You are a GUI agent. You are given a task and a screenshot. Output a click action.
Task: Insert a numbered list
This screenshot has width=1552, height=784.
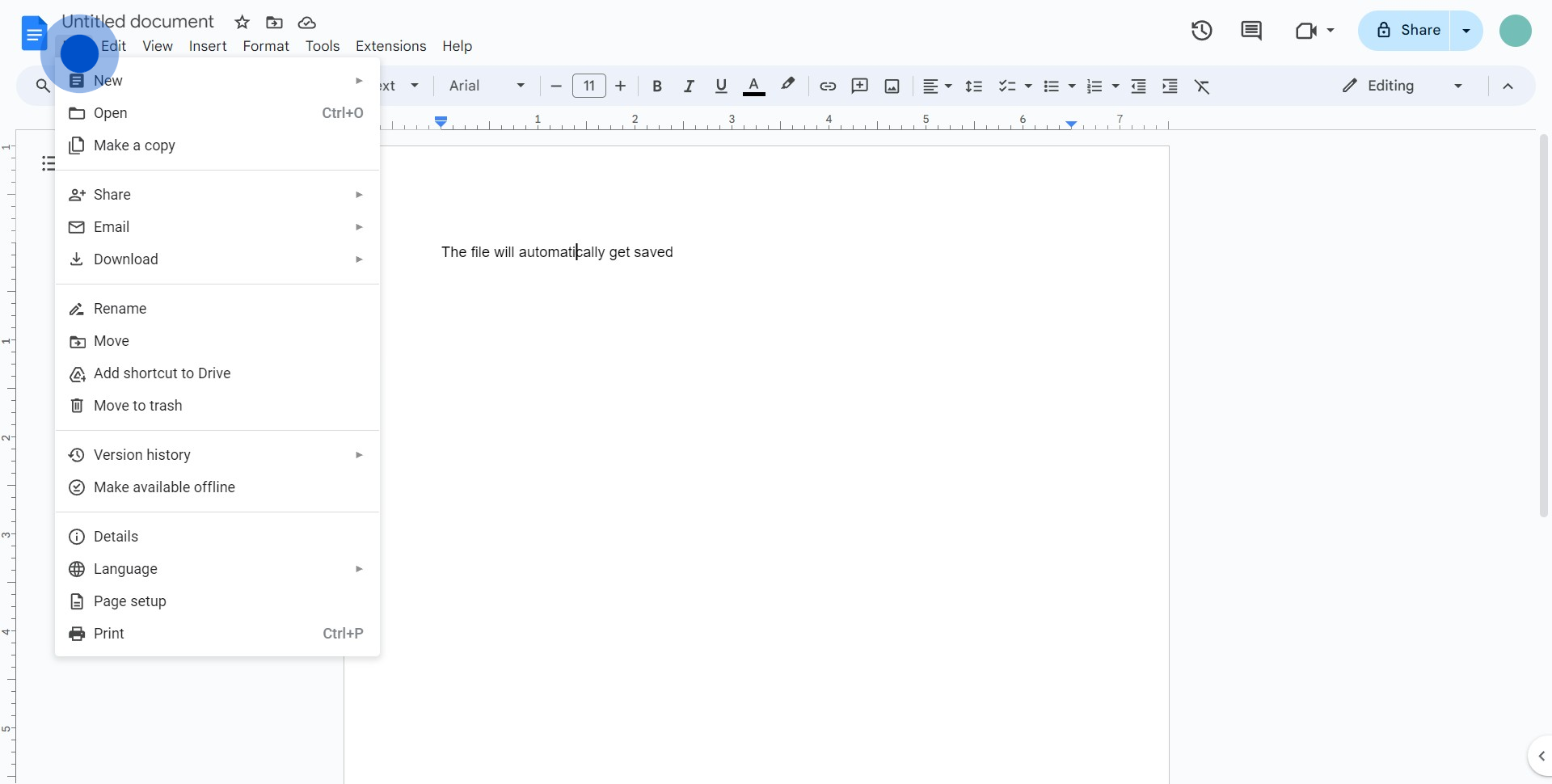[x=1094, y=86]
